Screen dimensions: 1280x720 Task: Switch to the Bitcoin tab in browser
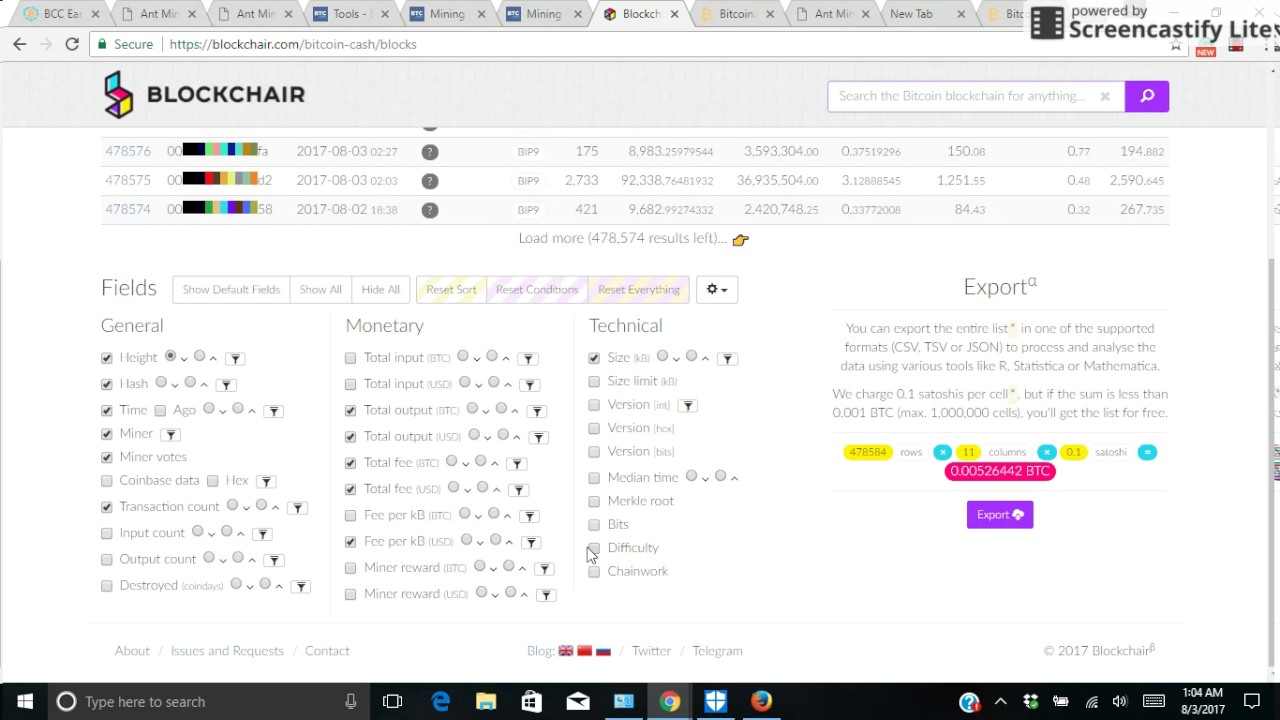tap(735, 14)
